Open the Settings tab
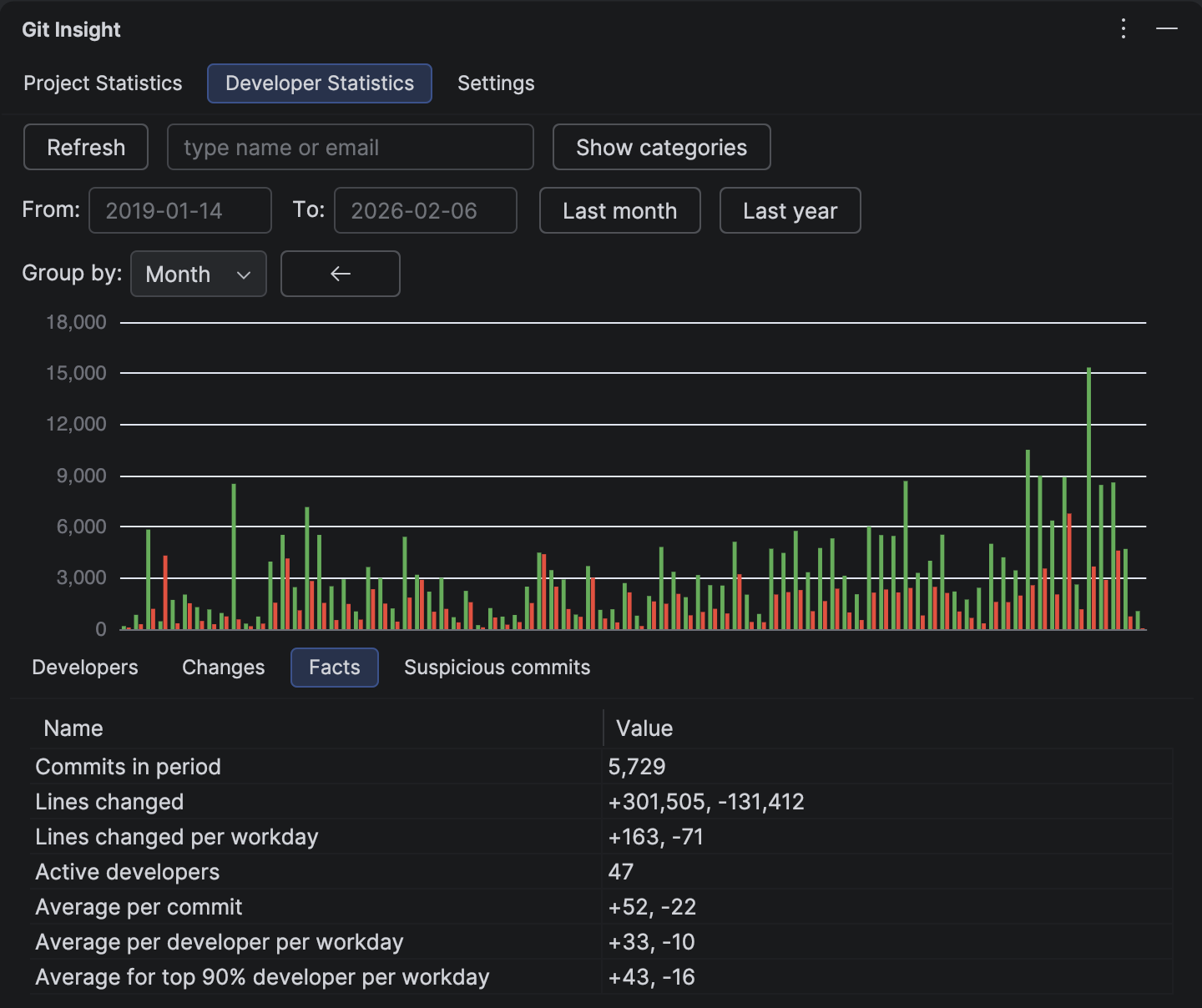This screenshot has height=1008, width=1202. tap(496, 83)
